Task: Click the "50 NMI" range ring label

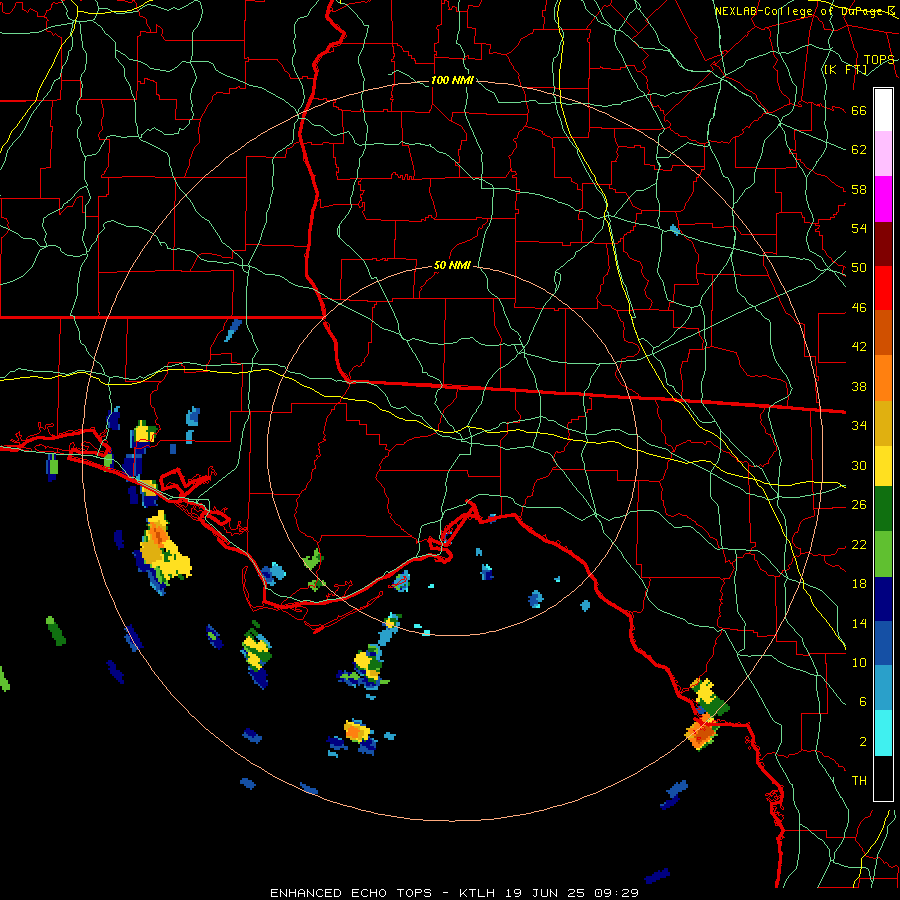Action: (452, 265)
